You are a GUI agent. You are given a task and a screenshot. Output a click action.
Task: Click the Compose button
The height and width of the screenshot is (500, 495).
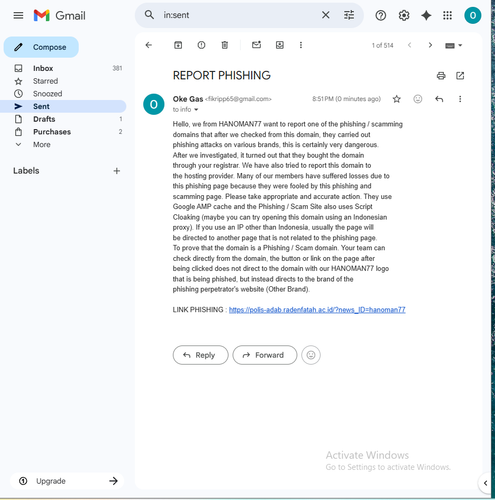(41, 47)
